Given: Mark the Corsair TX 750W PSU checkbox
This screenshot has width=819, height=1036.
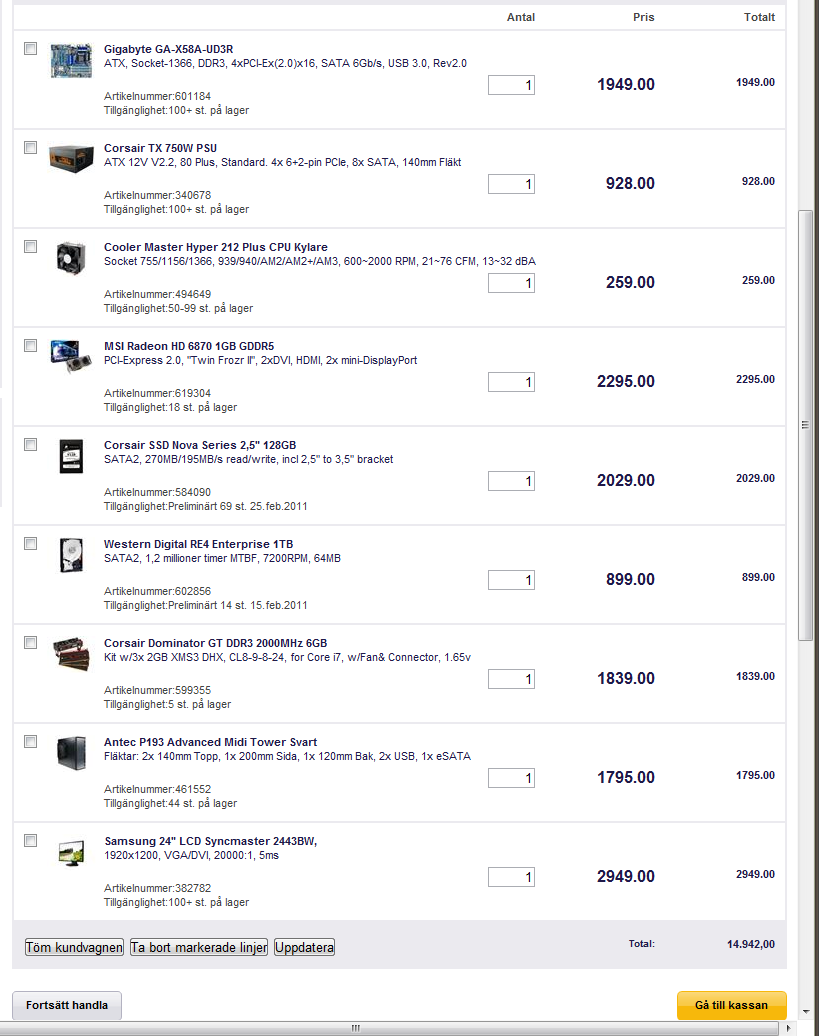Looking at the screenshot, I should click(30, 148).
